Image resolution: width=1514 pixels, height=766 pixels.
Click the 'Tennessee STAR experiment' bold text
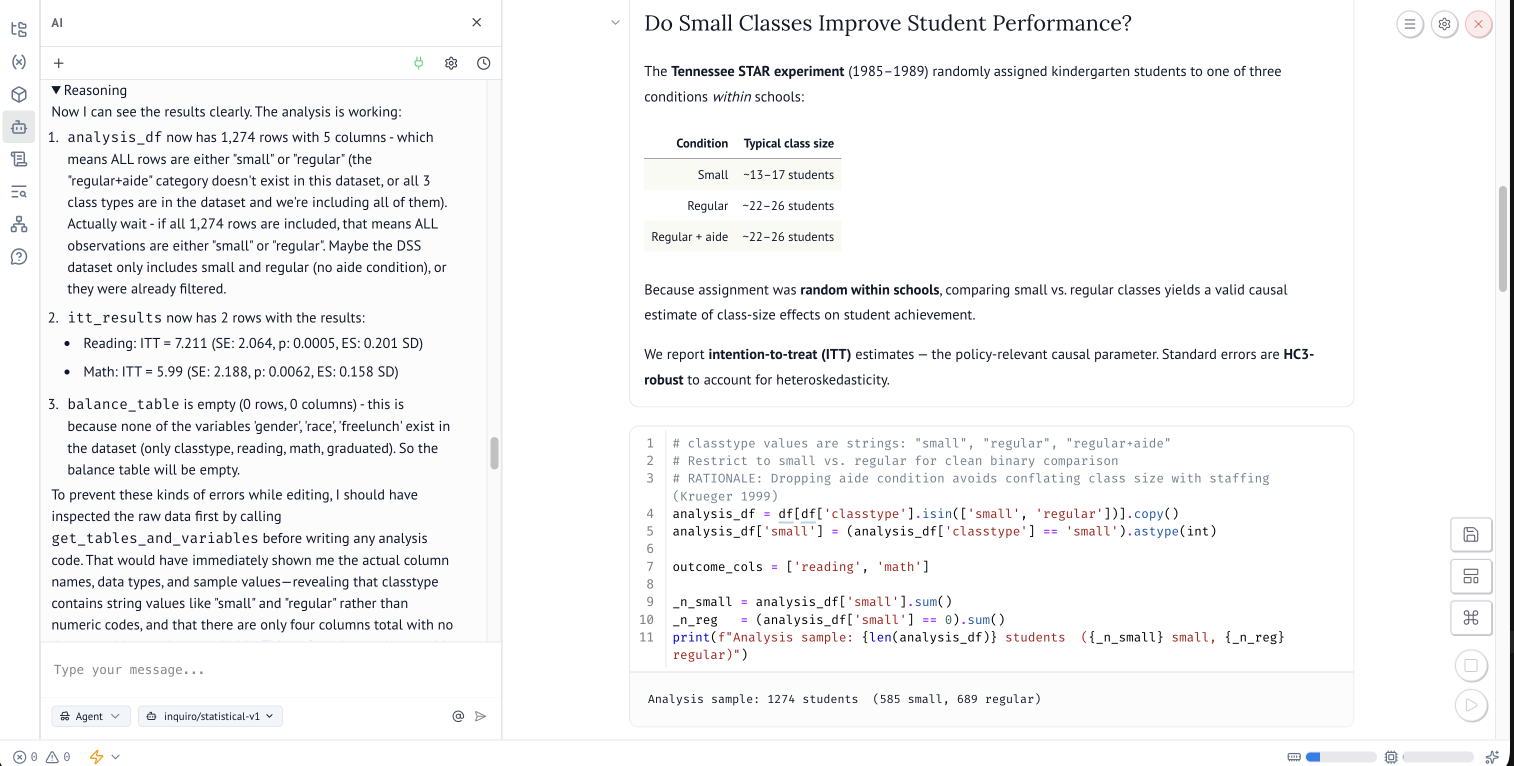tap(759, 71)
